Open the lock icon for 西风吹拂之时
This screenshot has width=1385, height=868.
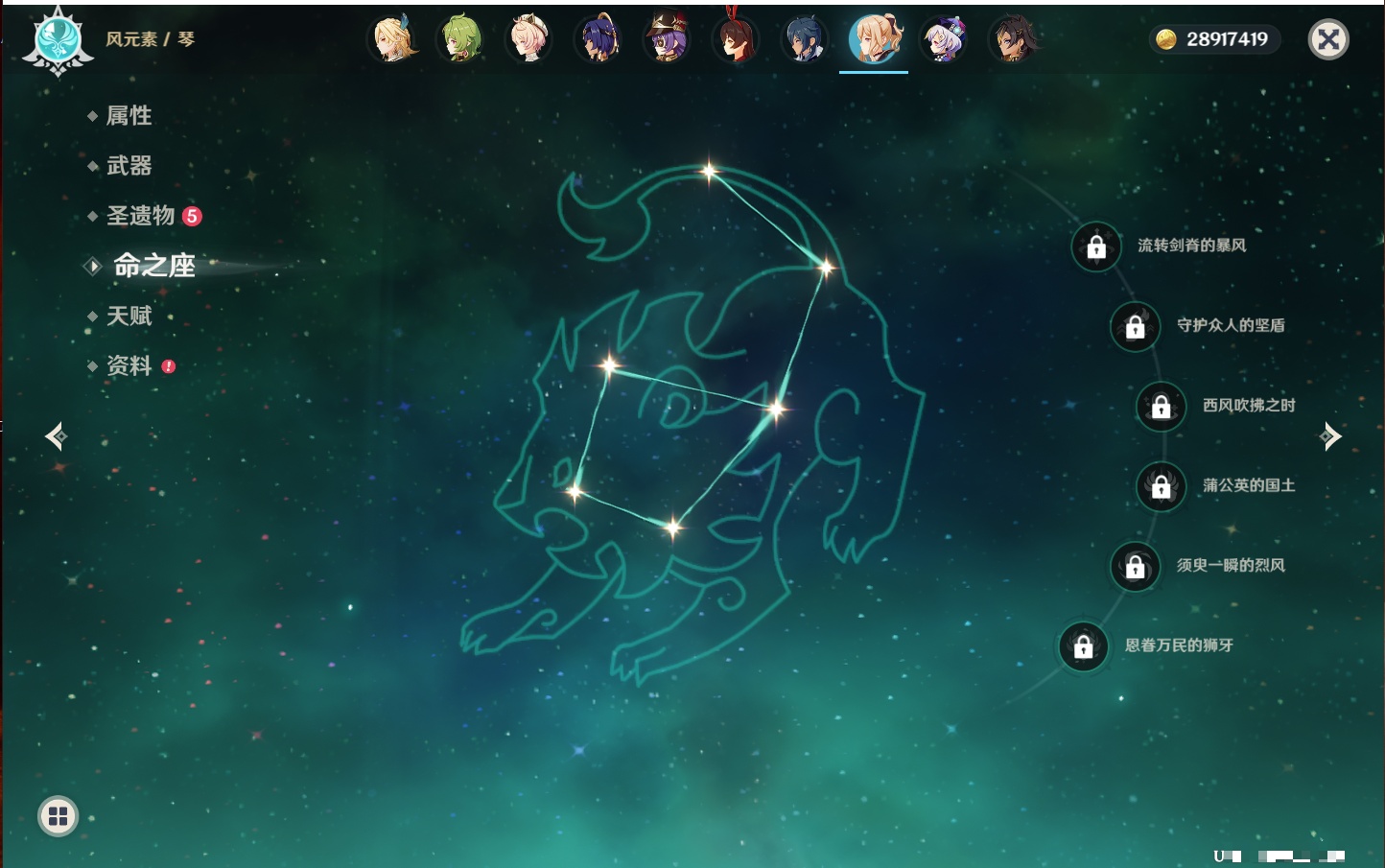(1162, 407)
